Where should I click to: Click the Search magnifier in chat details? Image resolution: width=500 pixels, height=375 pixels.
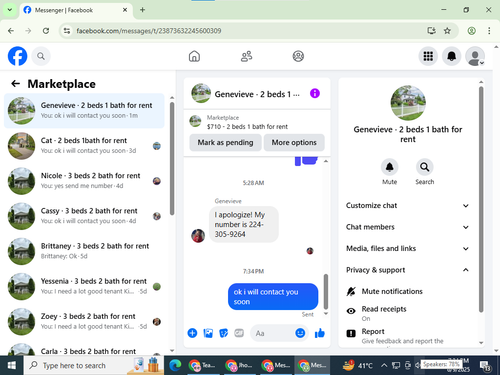(x=424, y=167)
